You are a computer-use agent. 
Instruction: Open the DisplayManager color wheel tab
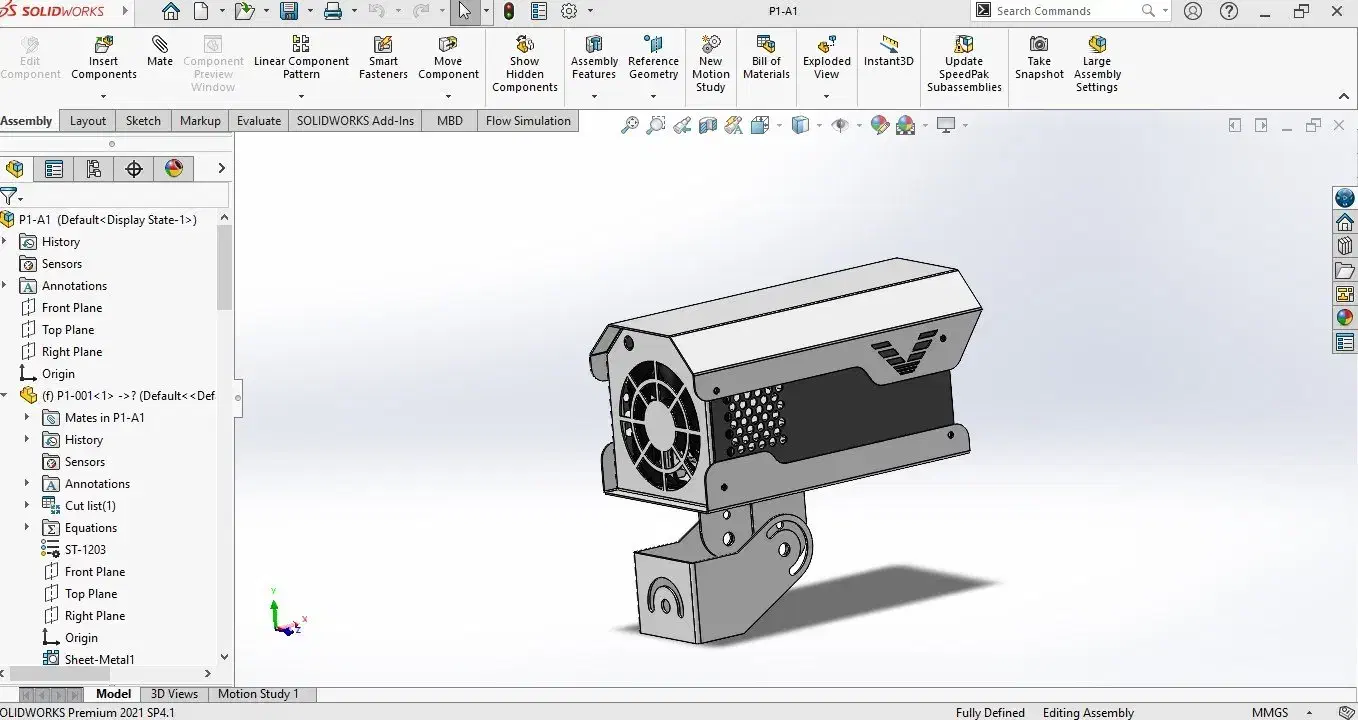pos(174,169)
